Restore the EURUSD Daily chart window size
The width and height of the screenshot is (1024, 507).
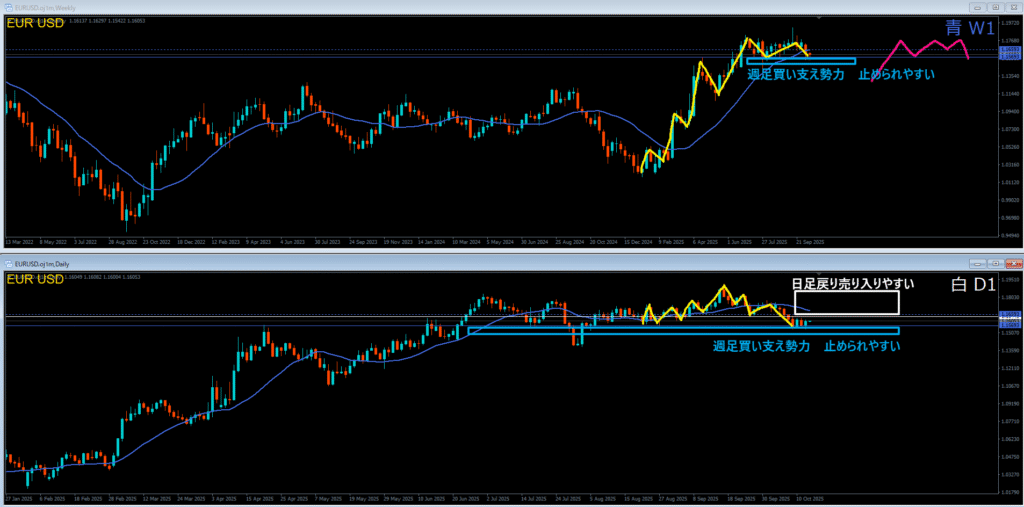(995, 264)
